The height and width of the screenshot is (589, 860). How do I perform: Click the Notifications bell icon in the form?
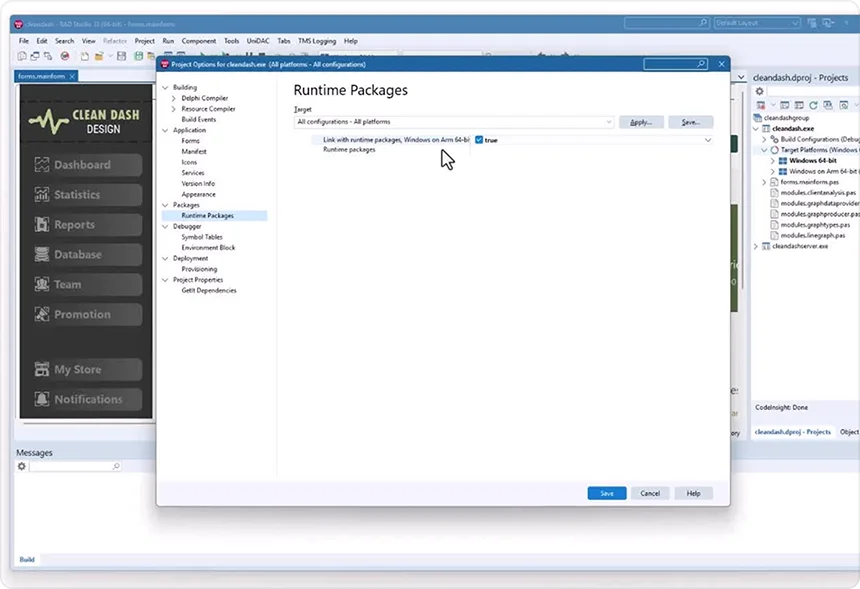pos(42,399)
